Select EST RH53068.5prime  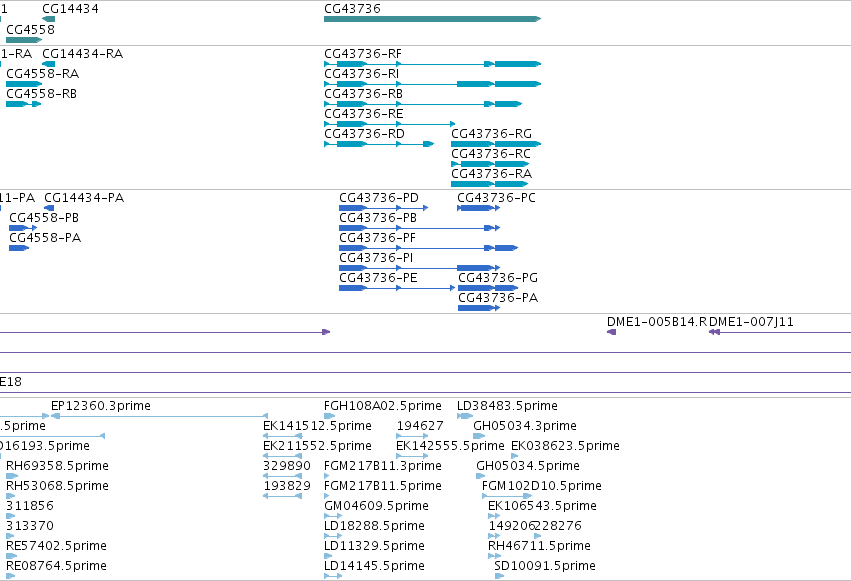[x=11, y=496]
